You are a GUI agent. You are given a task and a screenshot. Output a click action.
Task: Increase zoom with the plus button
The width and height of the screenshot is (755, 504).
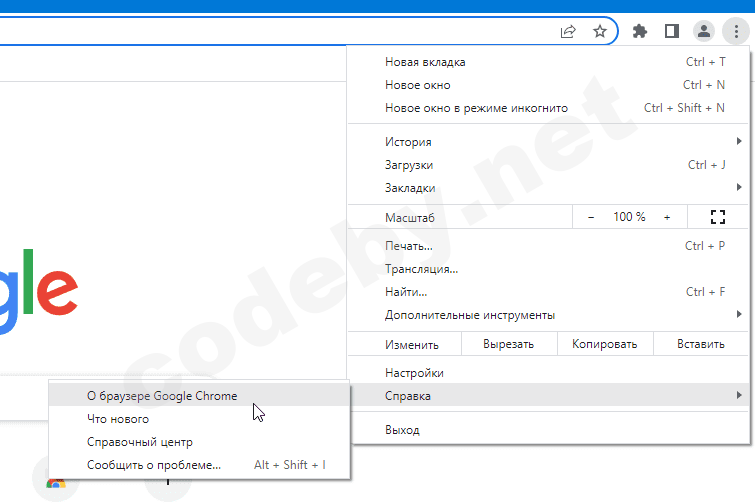667,217
